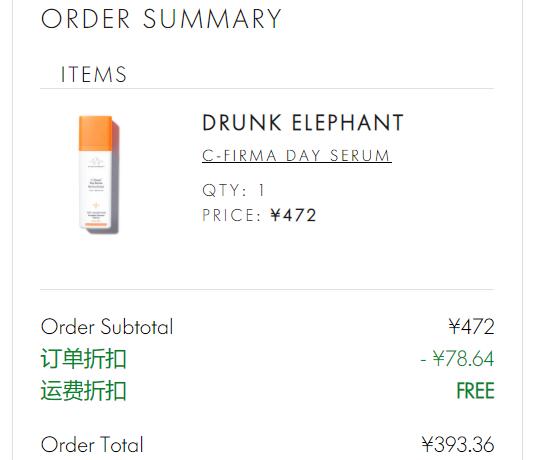The width and height of the screenshot is (546, 460).
Task: Click the Order Total label
Action: point(92,445)
